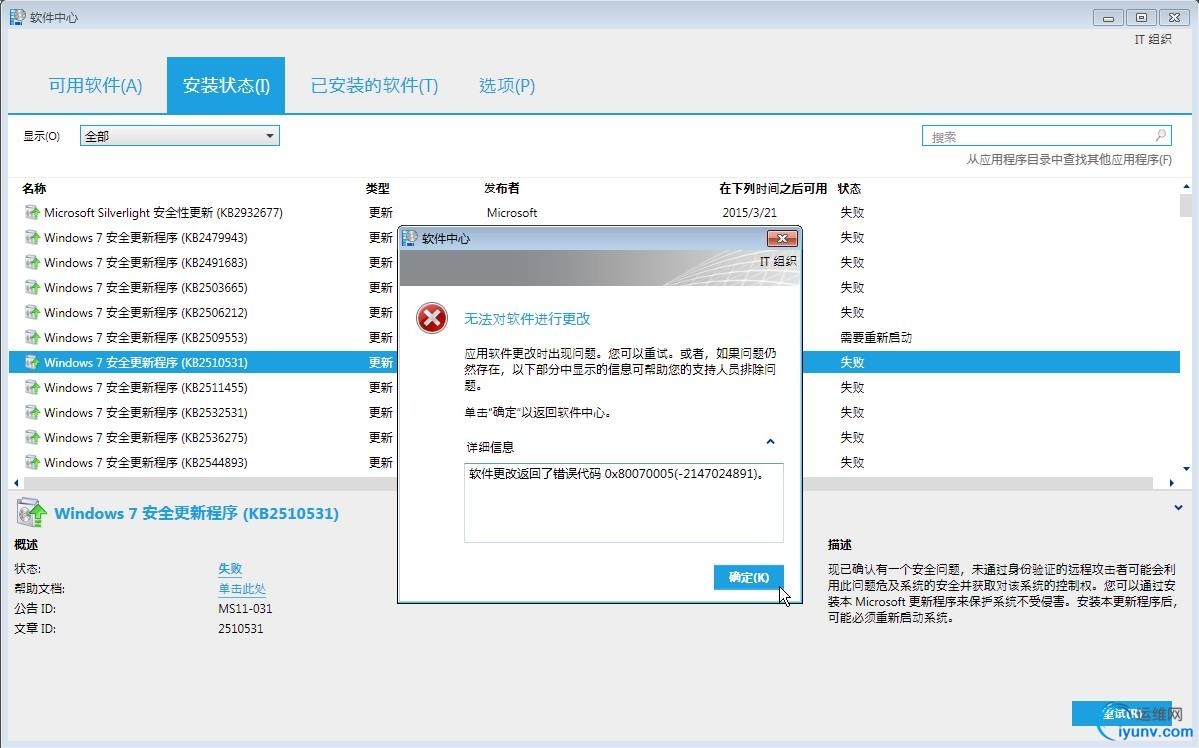Click the update icon for KB2536275
The height and width of the screenshot is (748, 1199).
(32, 437)
